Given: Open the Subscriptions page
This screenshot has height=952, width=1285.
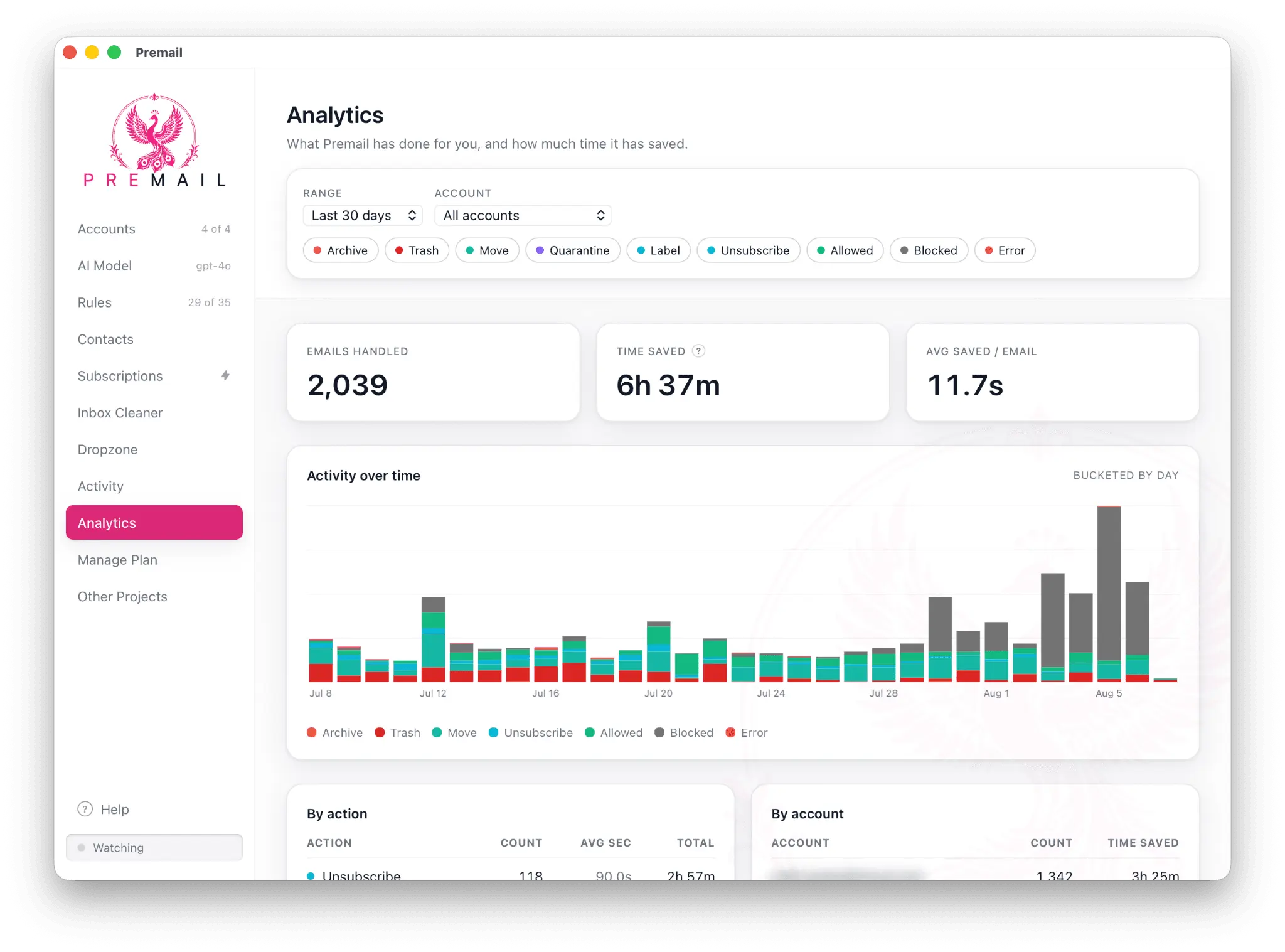Looking at the screenshot, I should (x=154, y=376).
